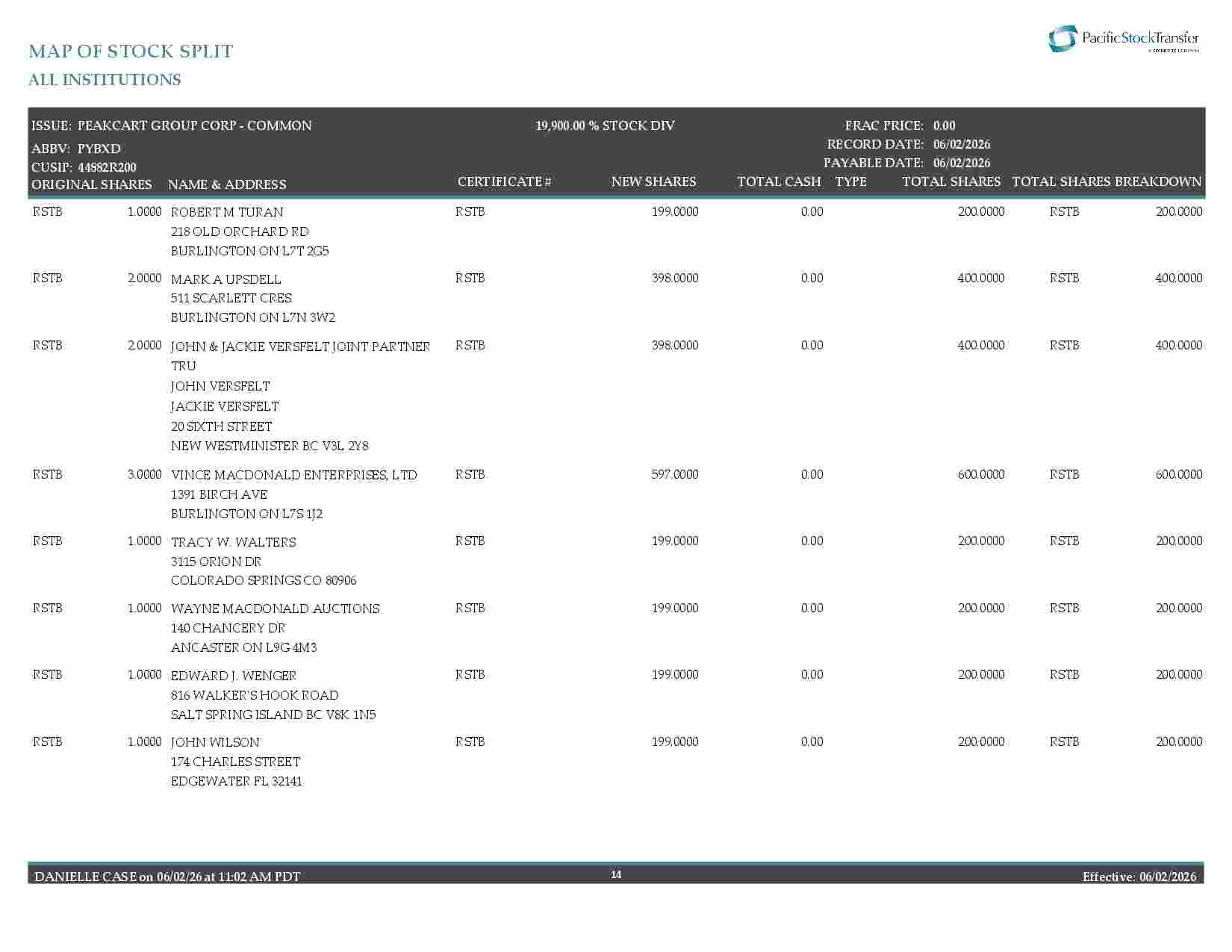Click the ORIGINAL SHARES column header
The height and width of the screenshot is (952, 1232).
[91, 184]
